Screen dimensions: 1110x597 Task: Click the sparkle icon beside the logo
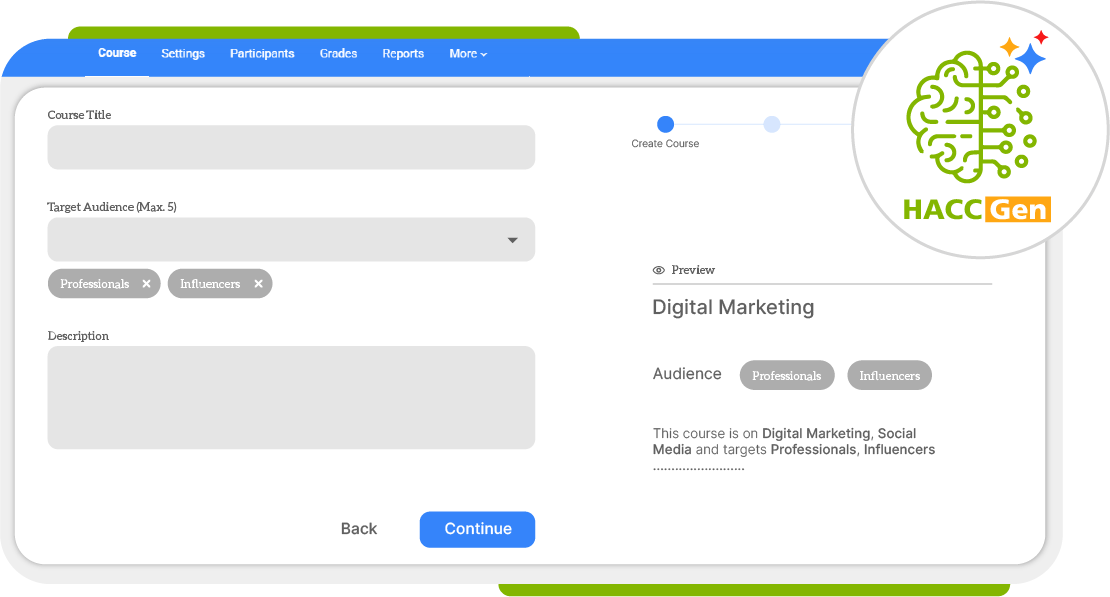point(1030,55)
